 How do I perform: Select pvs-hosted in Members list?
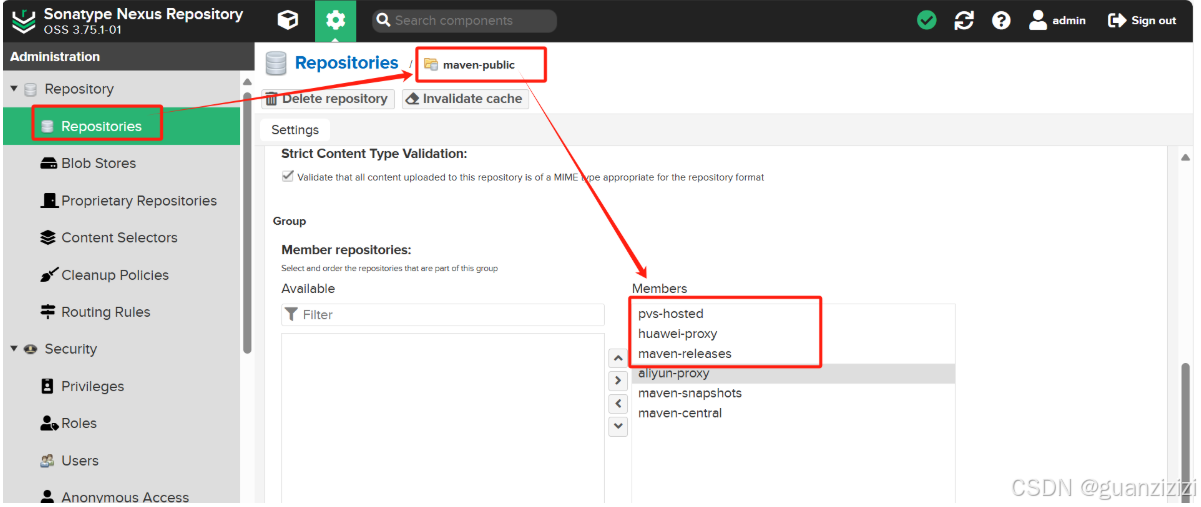coord(793,314)
